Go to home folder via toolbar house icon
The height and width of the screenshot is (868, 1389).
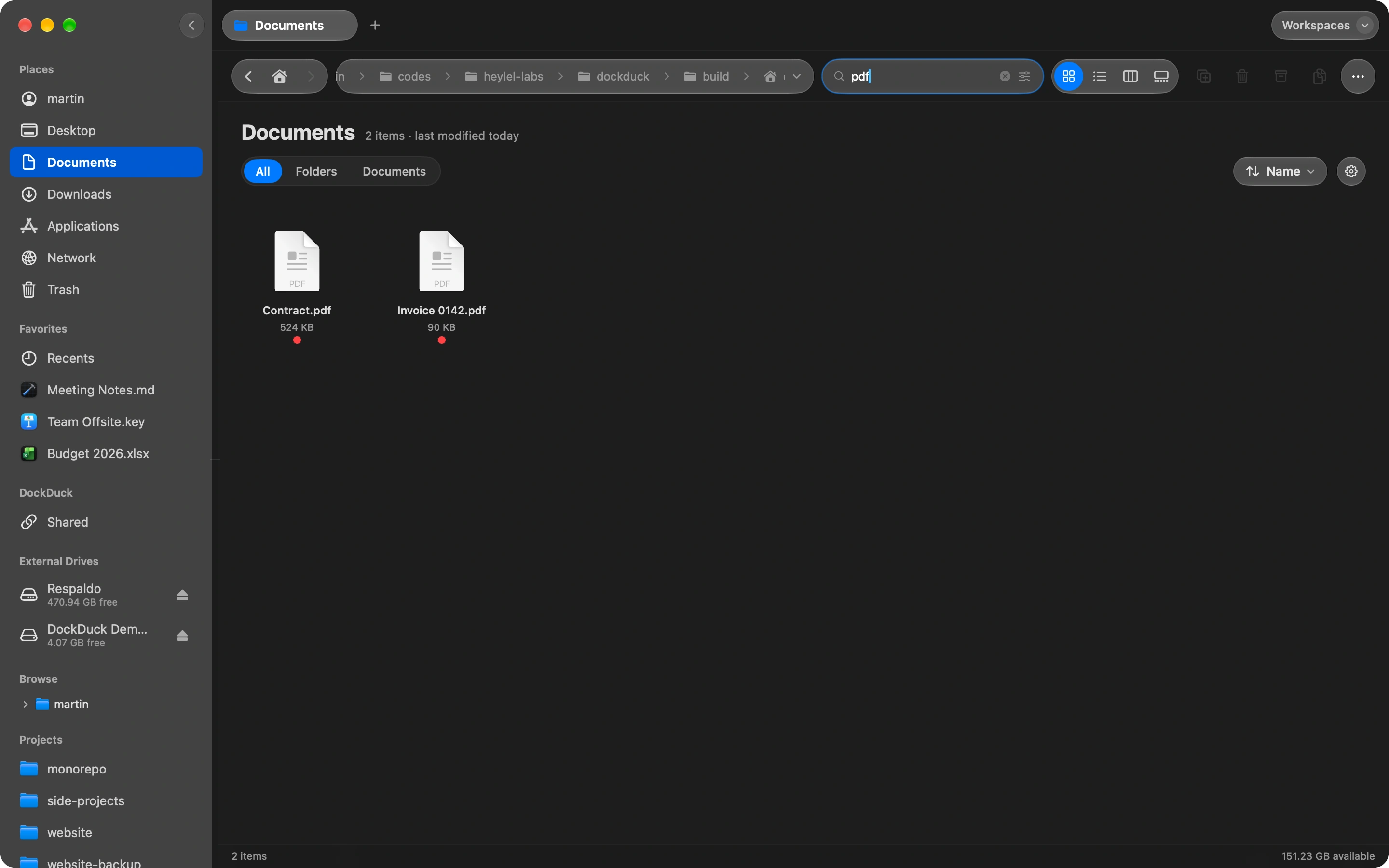(280, 76)
